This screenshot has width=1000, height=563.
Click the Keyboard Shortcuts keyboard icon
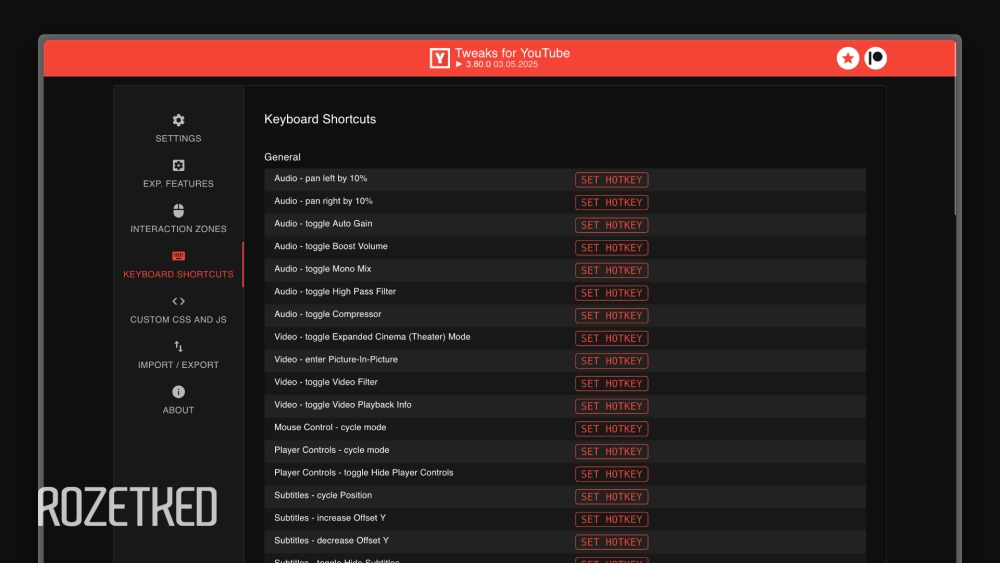click(178, 256)
